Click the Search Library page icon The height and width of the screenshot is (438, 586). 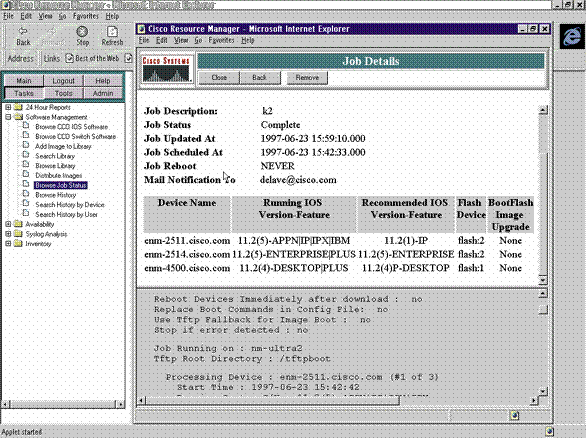pyautogui.click(x=26, y=155)
